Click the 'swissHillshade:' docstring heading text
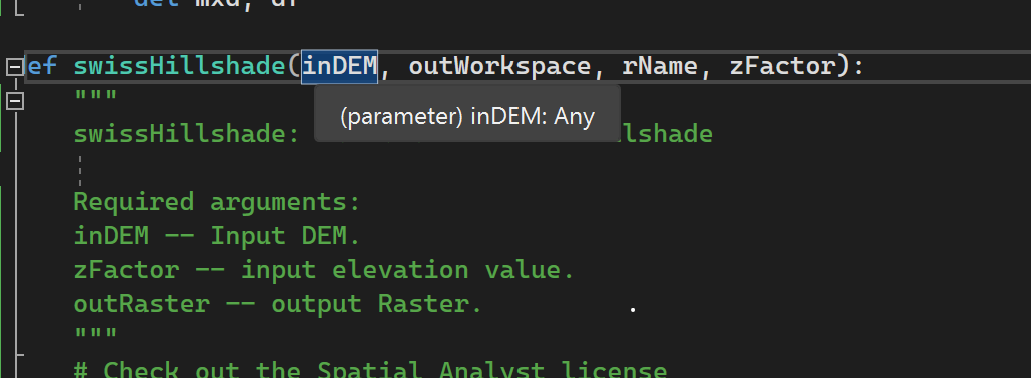 [x=187, y=134]
